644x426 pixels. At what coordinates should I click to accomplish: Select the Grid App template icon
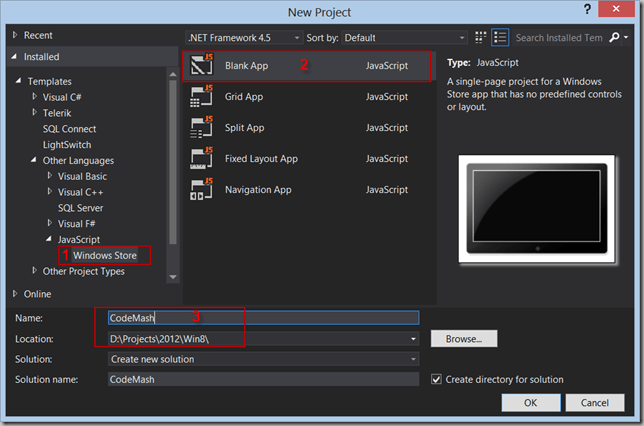[202, 96]
